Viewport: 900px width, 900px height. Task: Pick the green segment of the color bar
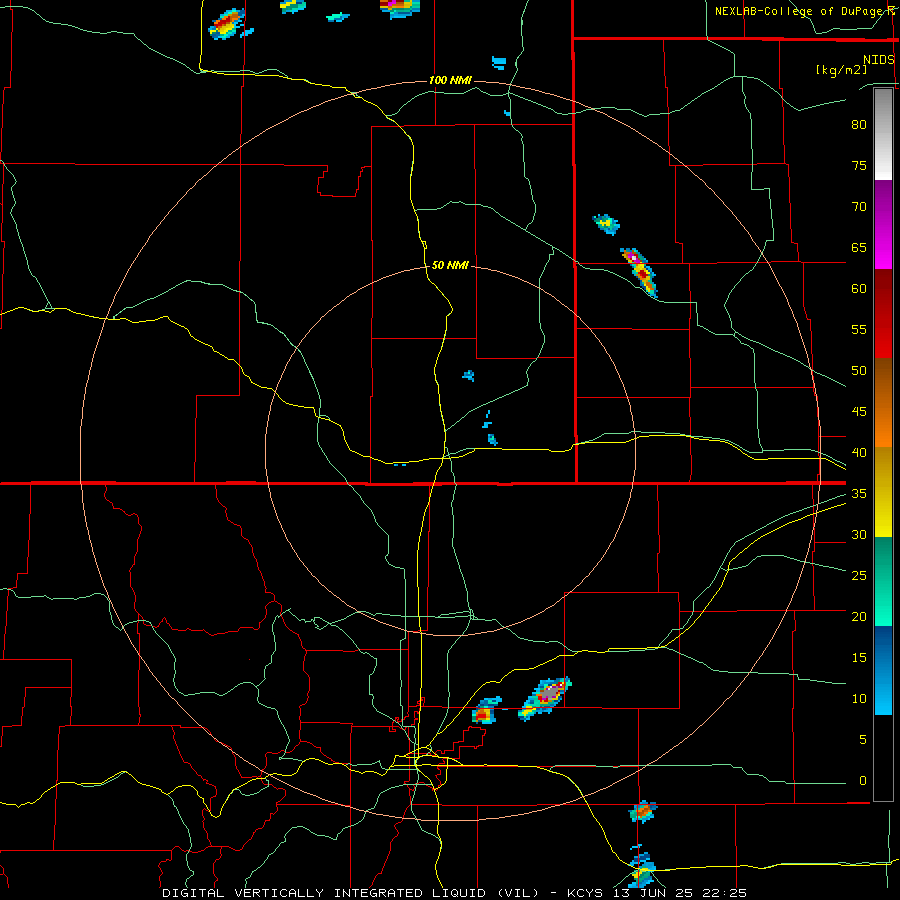tap(883, 581)
